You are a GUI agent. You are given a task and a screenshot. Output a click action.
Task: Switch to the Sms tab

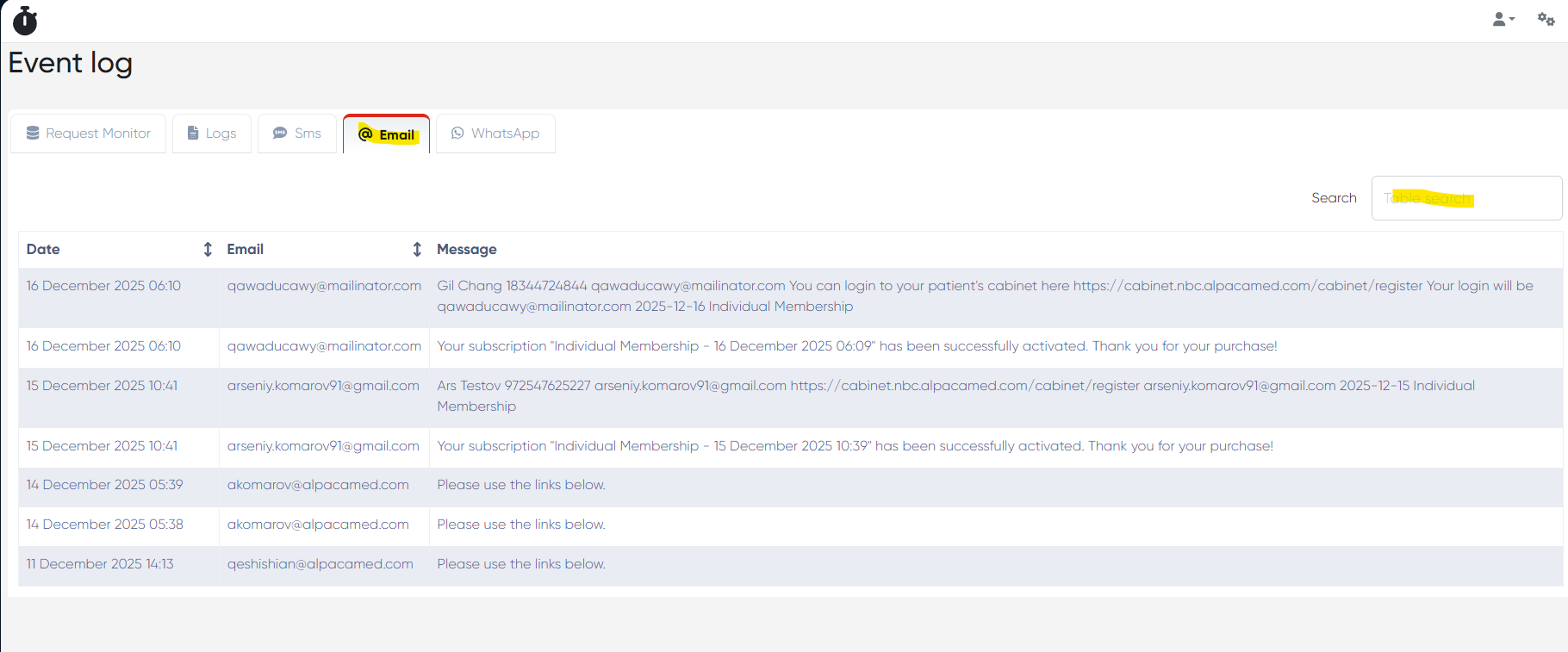click(297, 134)
